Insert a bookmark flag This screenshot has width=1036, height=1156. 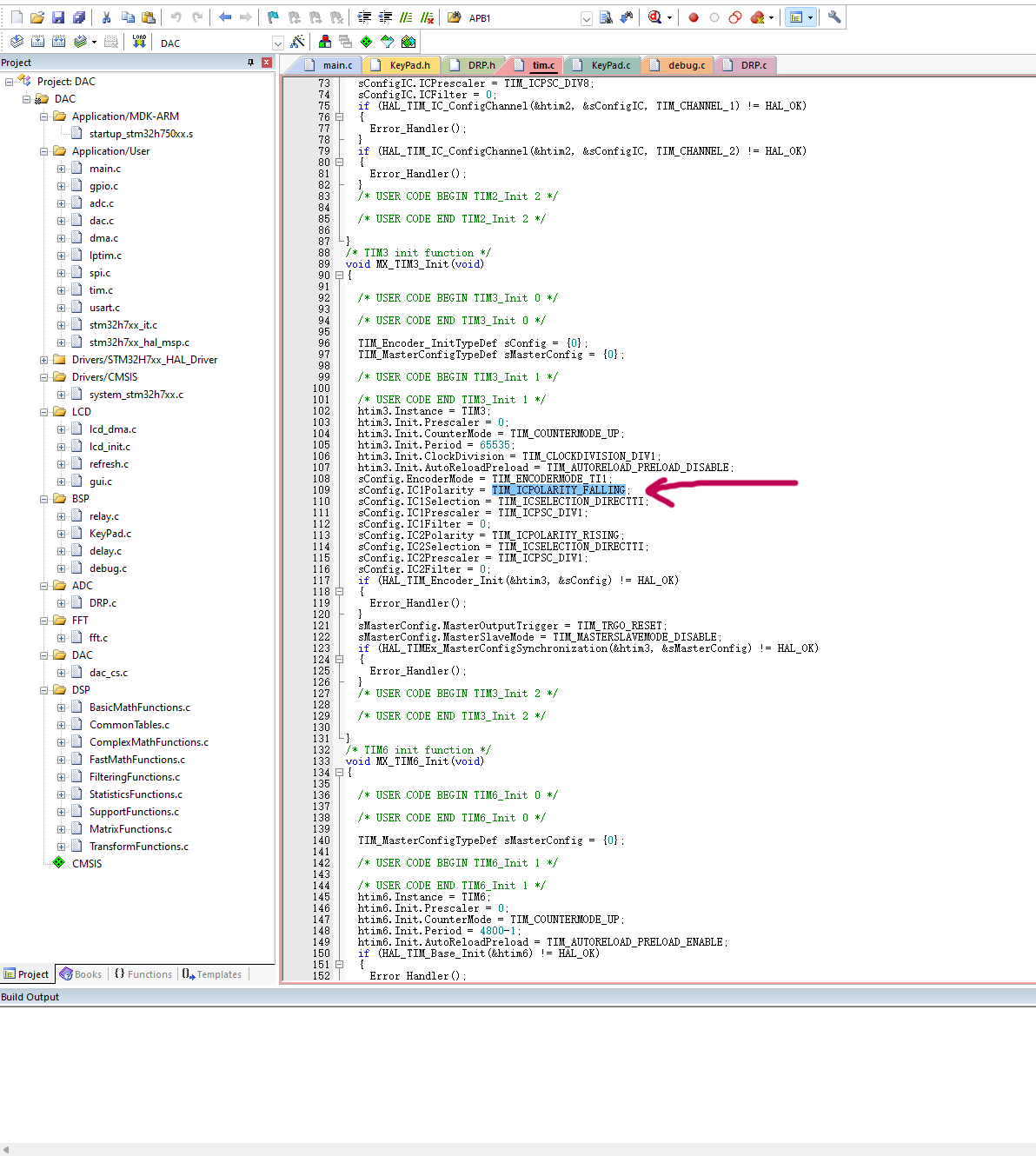273,17
